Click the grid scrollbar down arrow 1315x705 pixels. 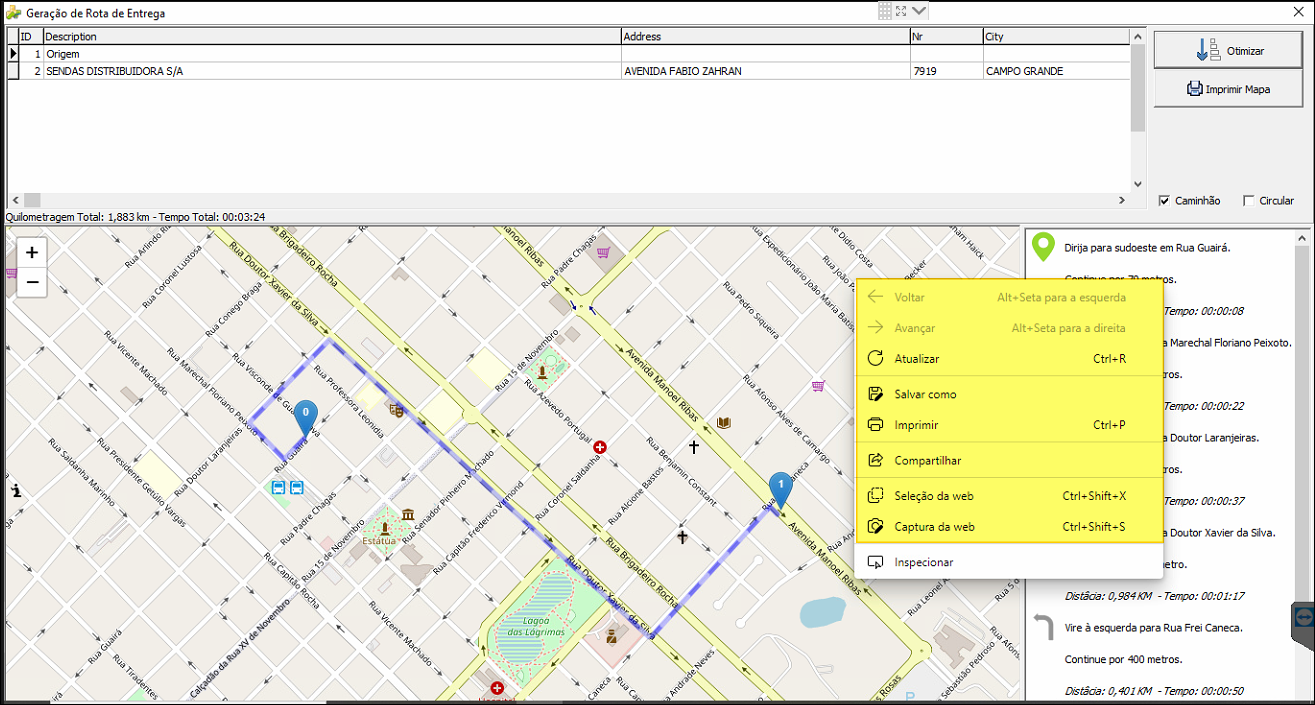click(x=1138, y=185)
